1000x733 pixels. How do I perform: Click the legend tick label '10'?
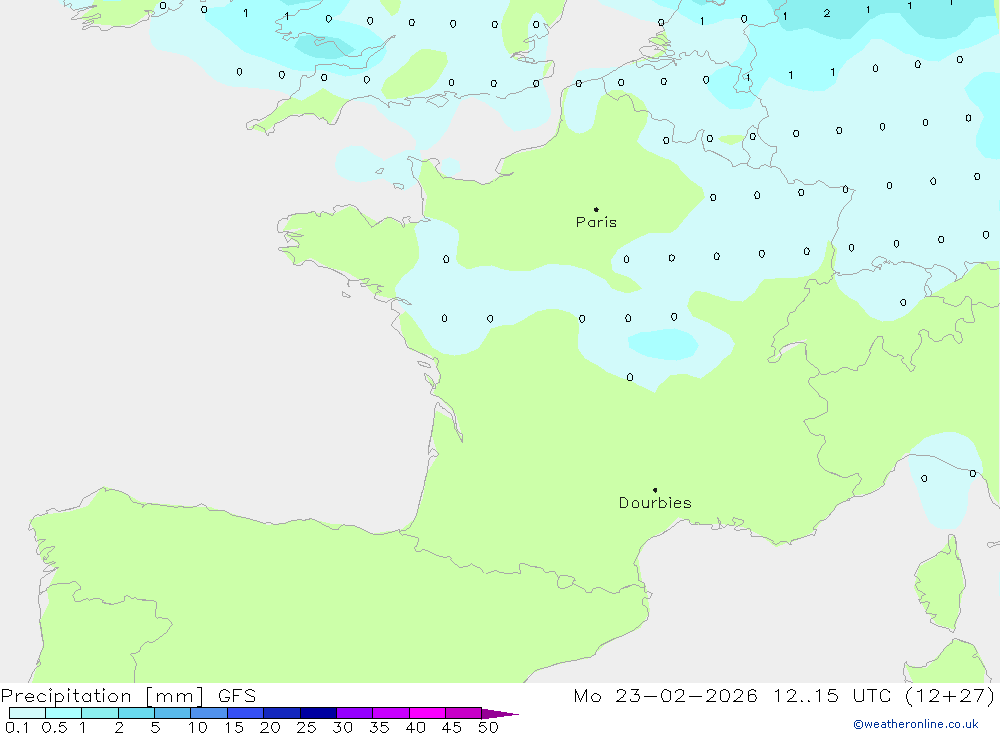(198, 727)
